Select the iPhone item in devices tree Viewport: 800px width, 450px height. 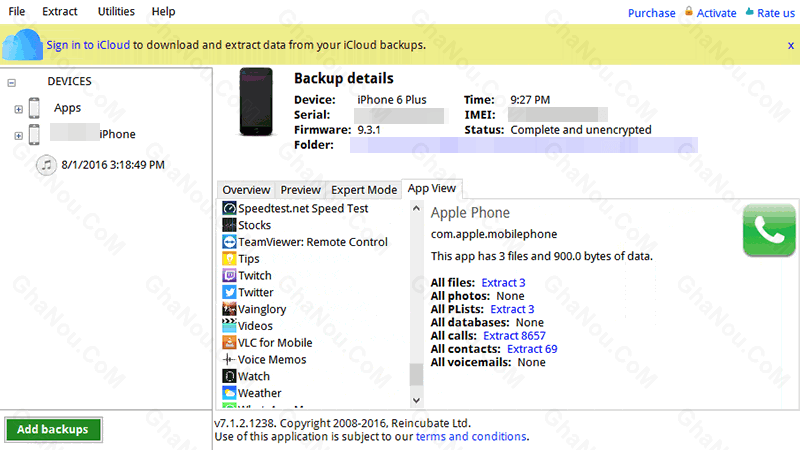[x=117, y=134]
